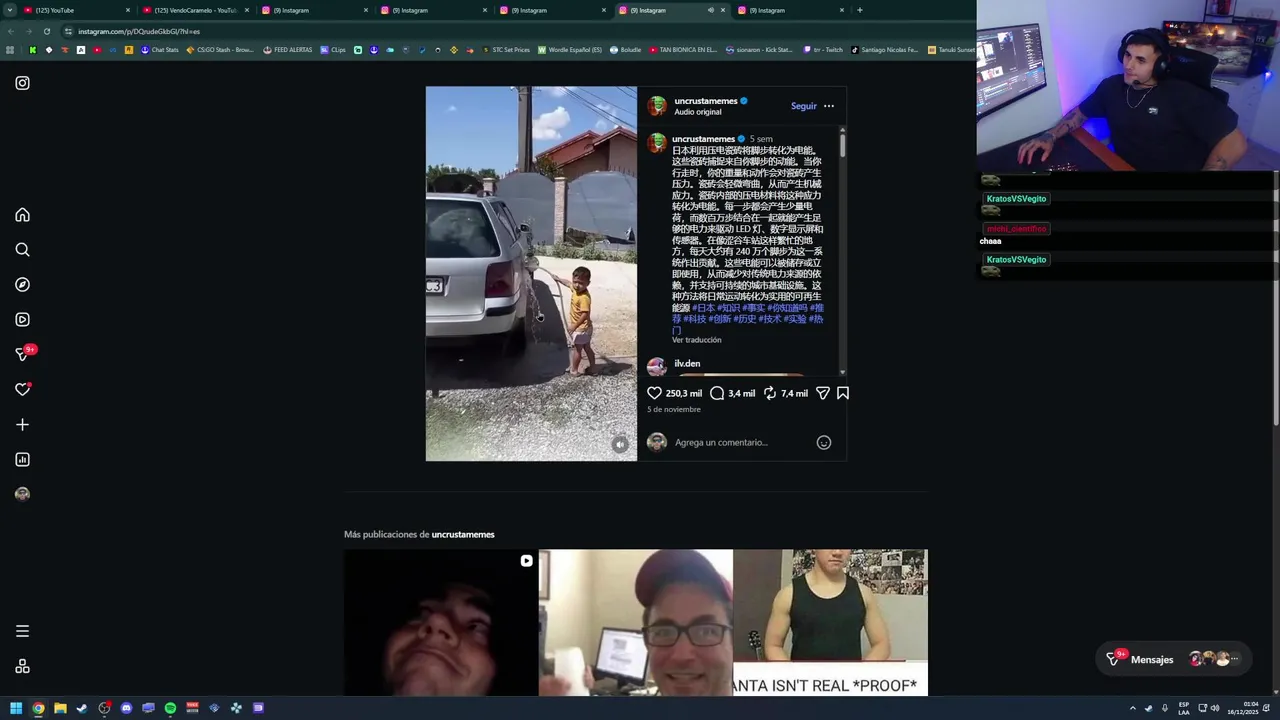Expand the system tray hidden icons chevron

point(1133,708)
